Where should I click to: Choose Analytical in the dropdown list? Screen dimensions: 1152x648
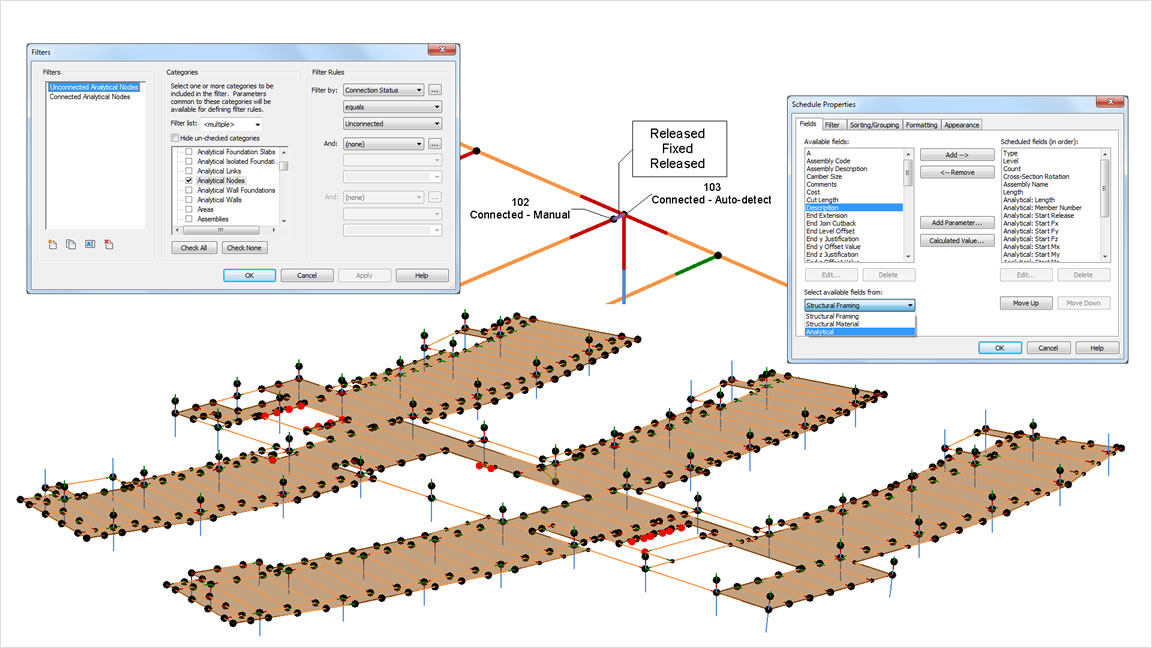(860, 332)
